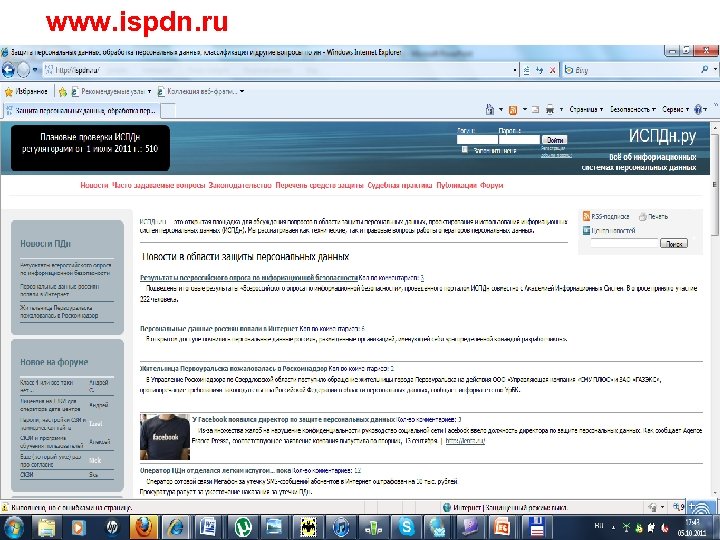The image size is (720, 540).
Task: Open 'Результаты всероссийского опроса' news headline
Action: coord(249,278)
